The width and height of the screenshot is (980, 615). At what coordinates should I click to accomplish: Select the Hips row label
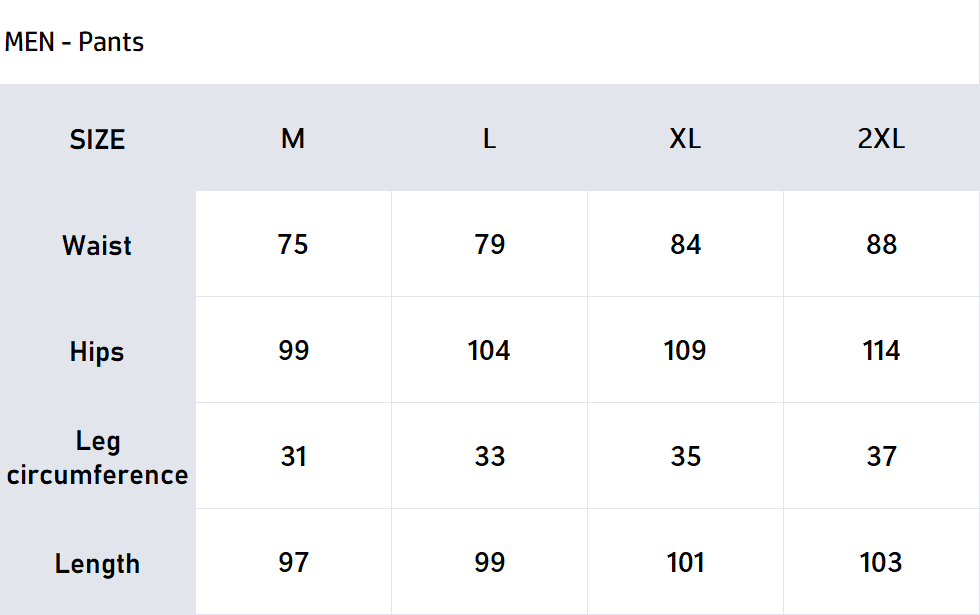pos(97,351)
